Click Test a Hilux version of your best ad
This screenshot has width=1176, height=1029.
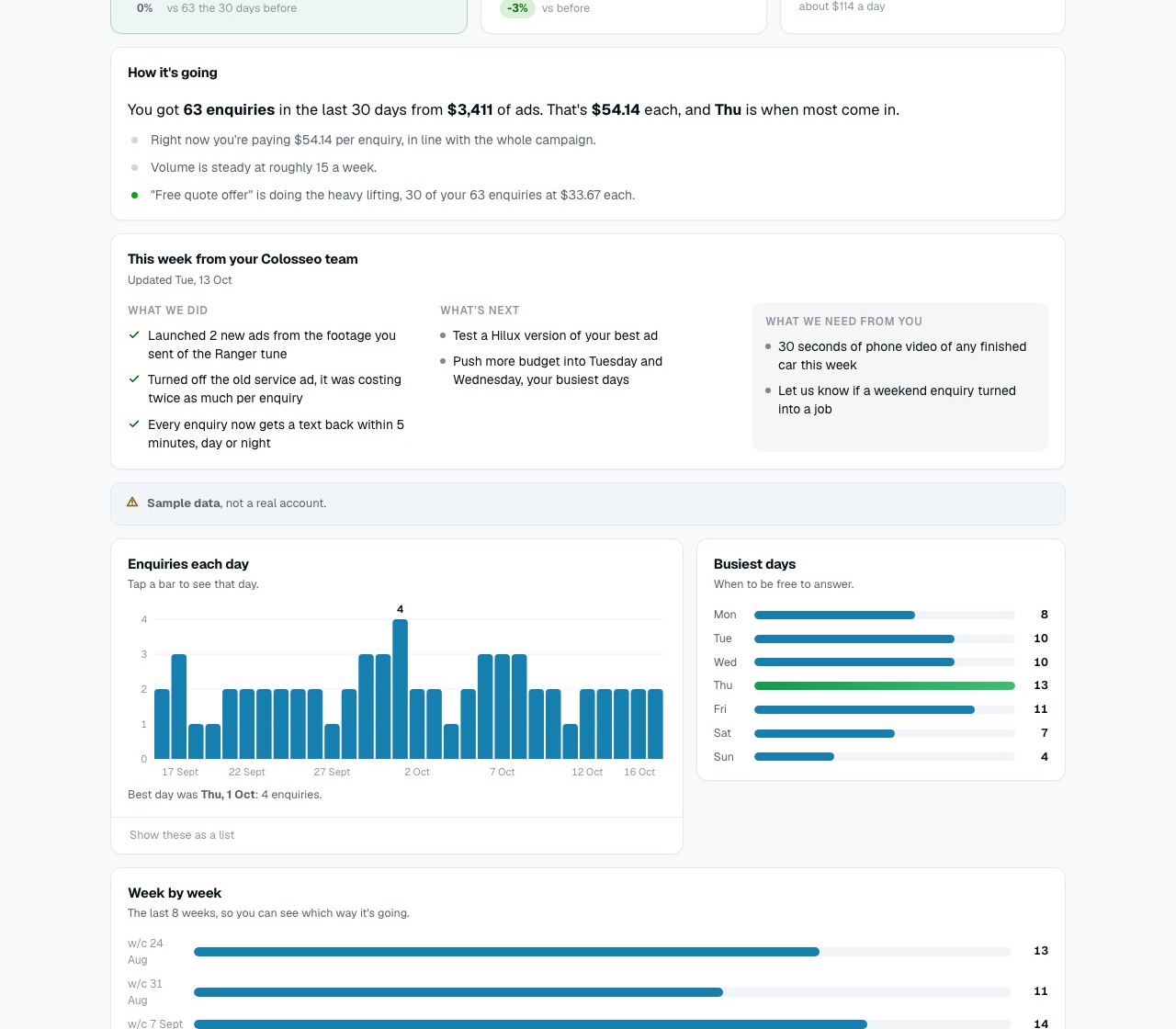(555, 335)
